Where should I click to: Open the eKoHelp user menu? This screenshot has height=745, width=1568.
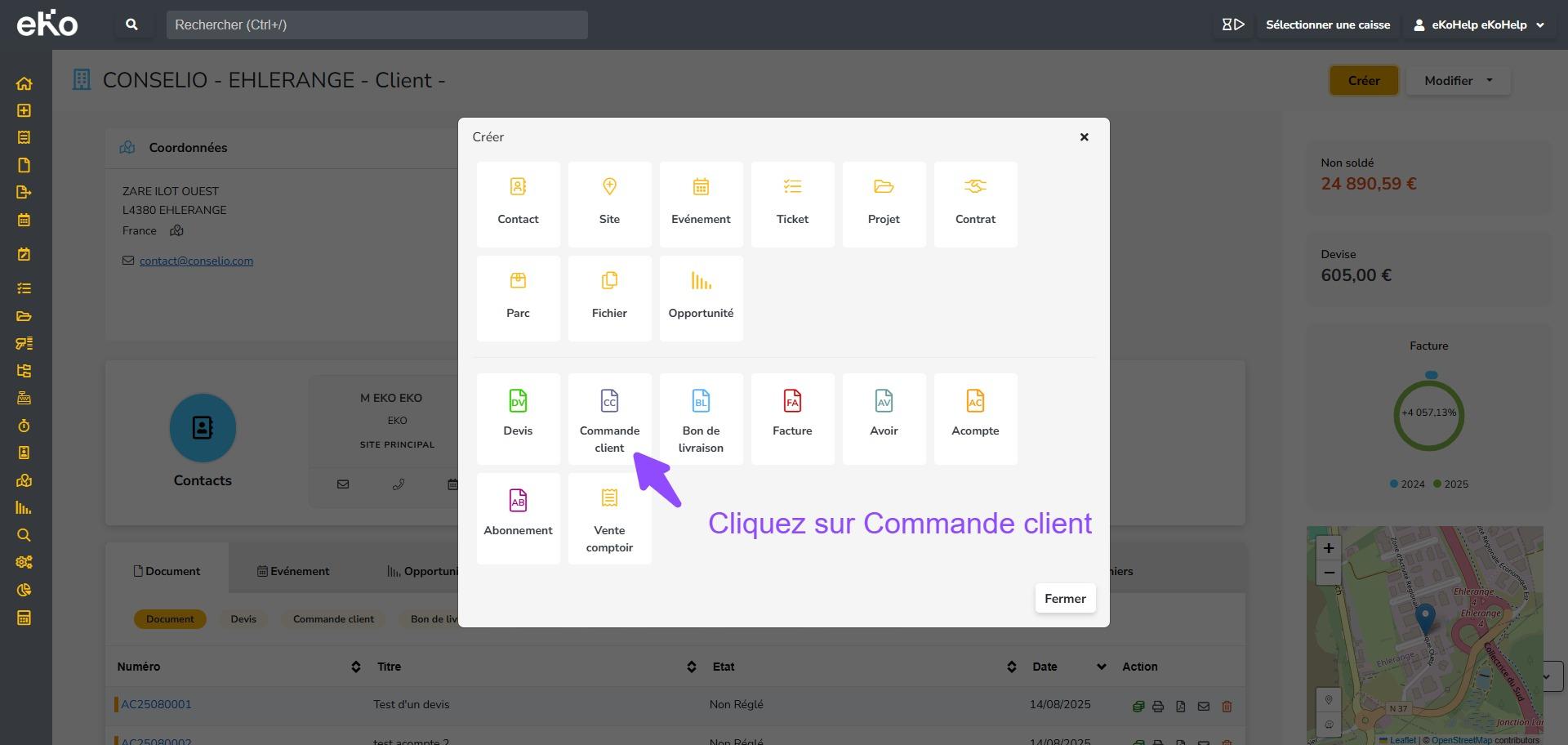coord(1478,25)
